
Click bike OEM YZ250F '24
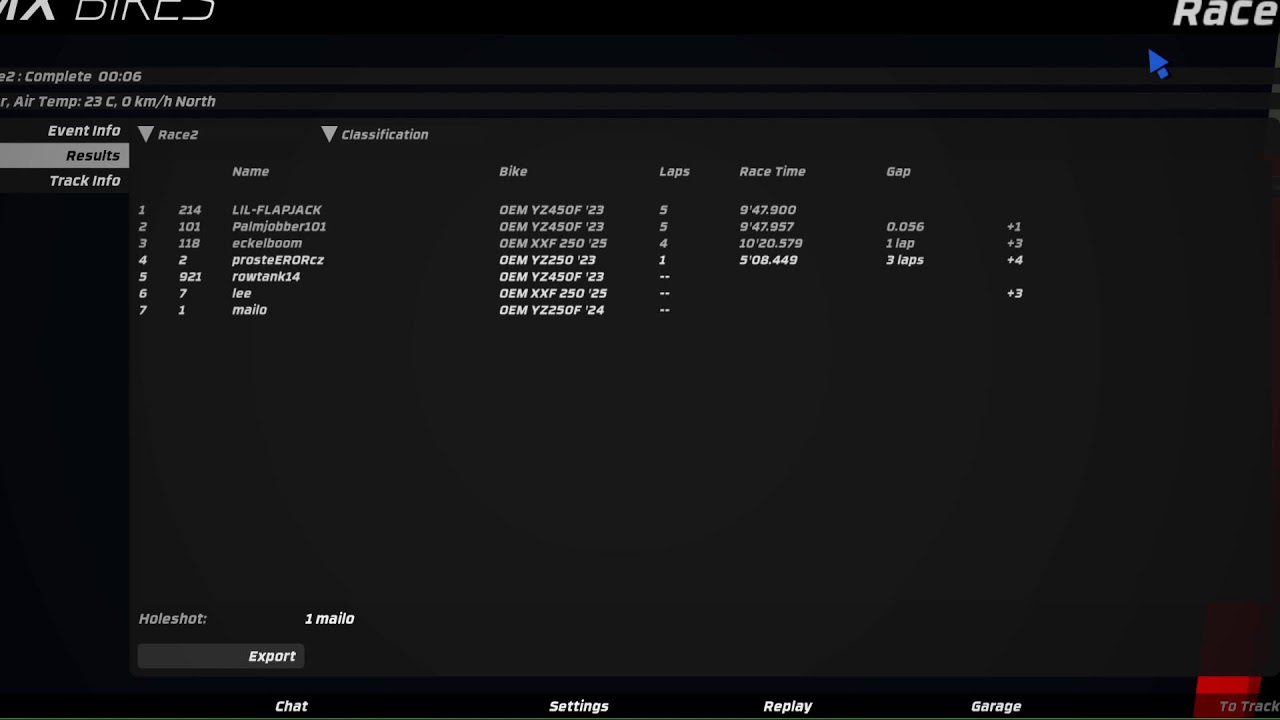pyautogui.click(x=552, y=310)
